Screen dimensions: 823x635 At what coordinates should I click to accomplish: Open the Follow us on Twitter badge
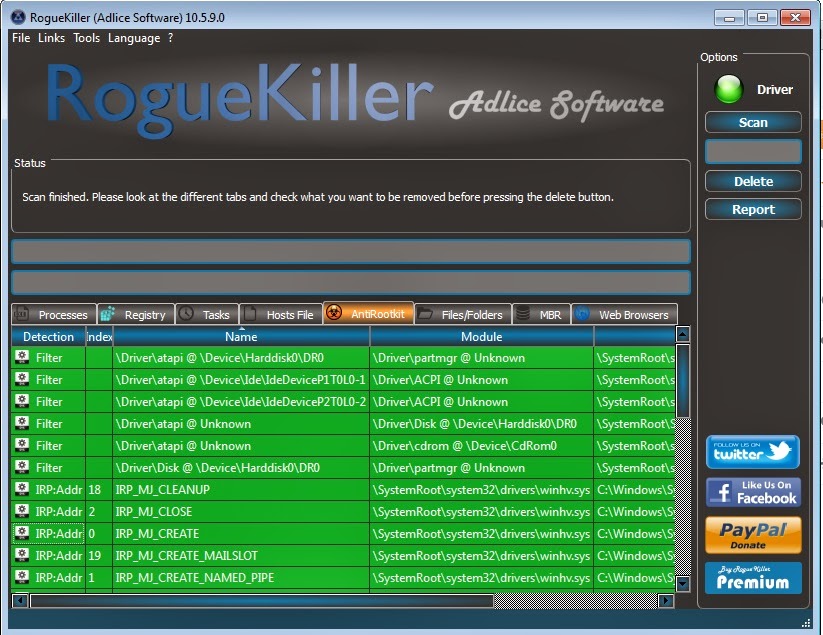753,452
